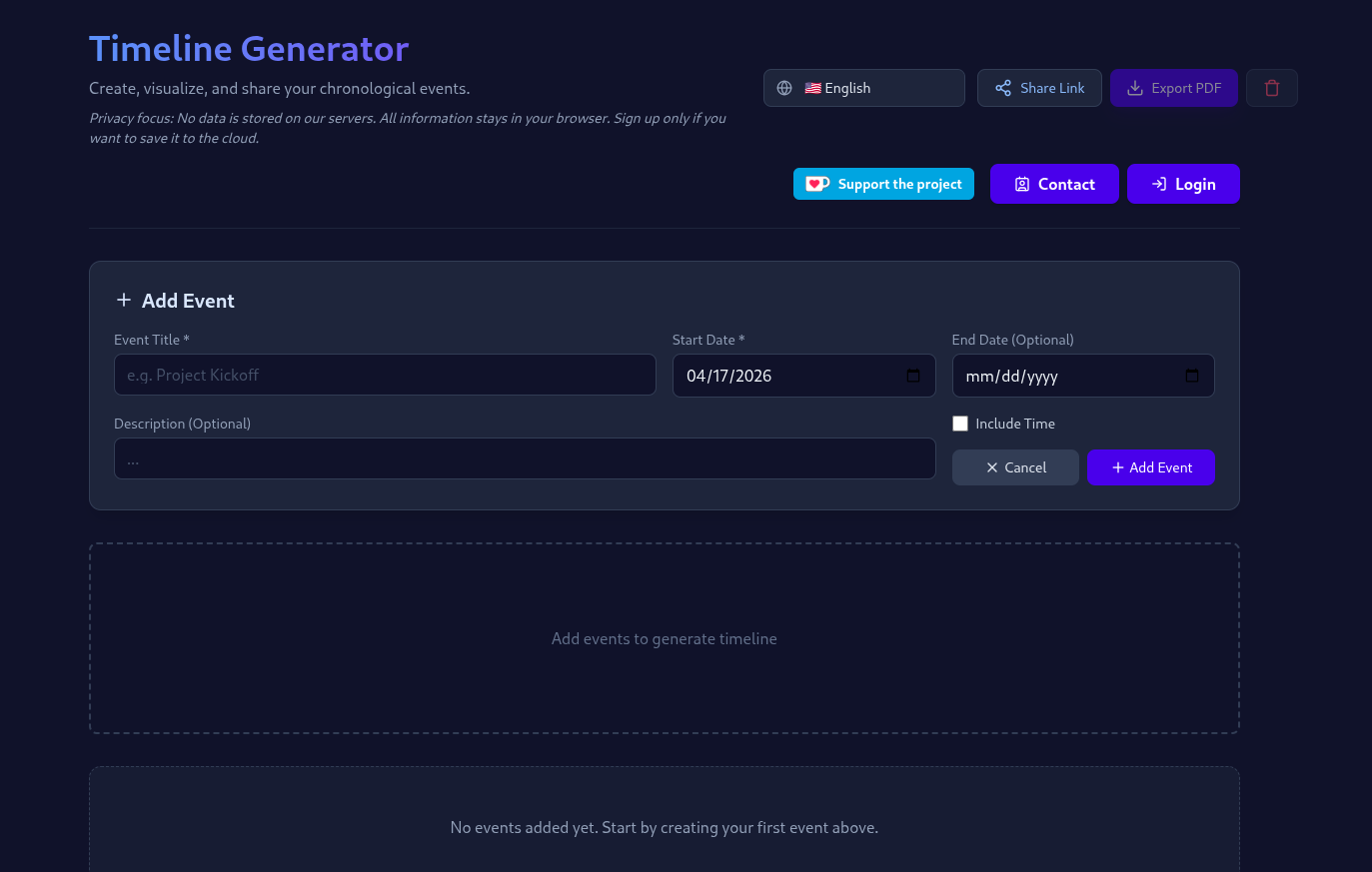Click the globe icon in the language selector
Viewport: 1372px width, 872px height.
tap(784, 88)
